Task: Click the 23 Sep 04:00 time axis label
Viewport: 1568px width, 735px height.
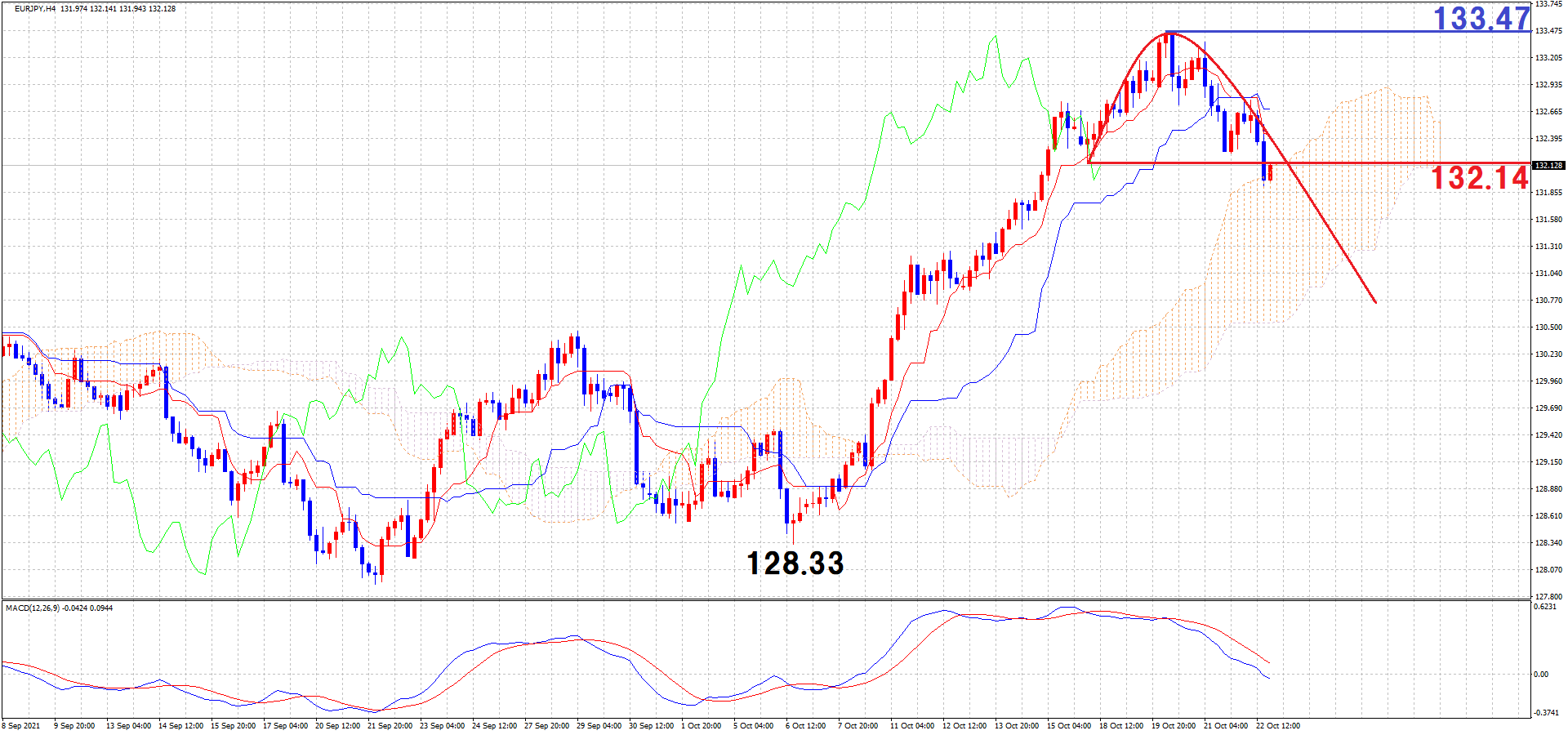Action: (442, 725)
